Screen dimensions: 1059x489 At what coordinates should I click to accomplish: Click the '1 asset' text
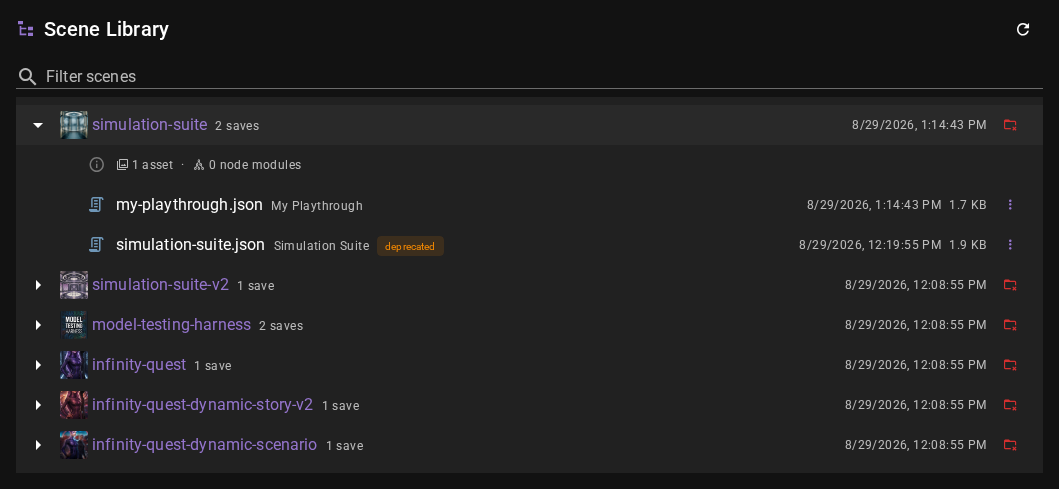coord(153,165)
